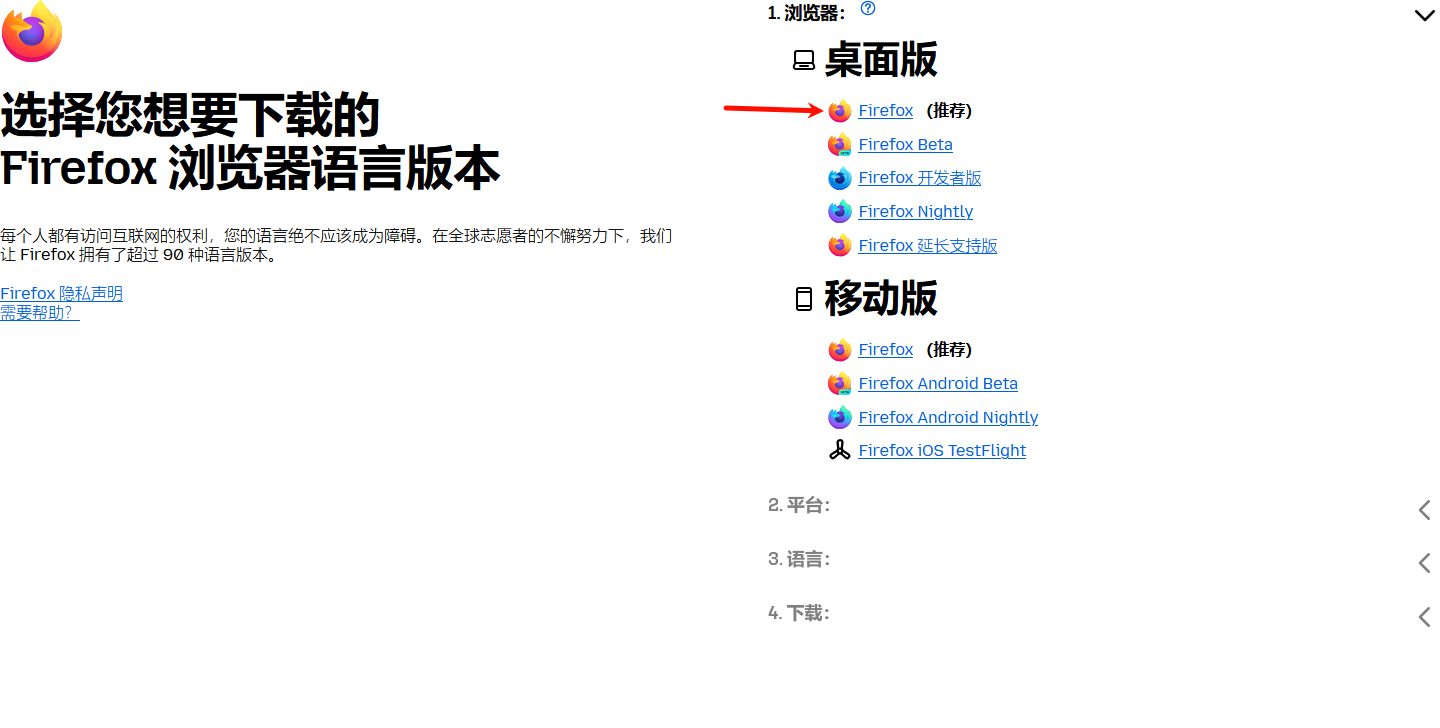Click the 需要帮助？ link

(x=40, y=313)
